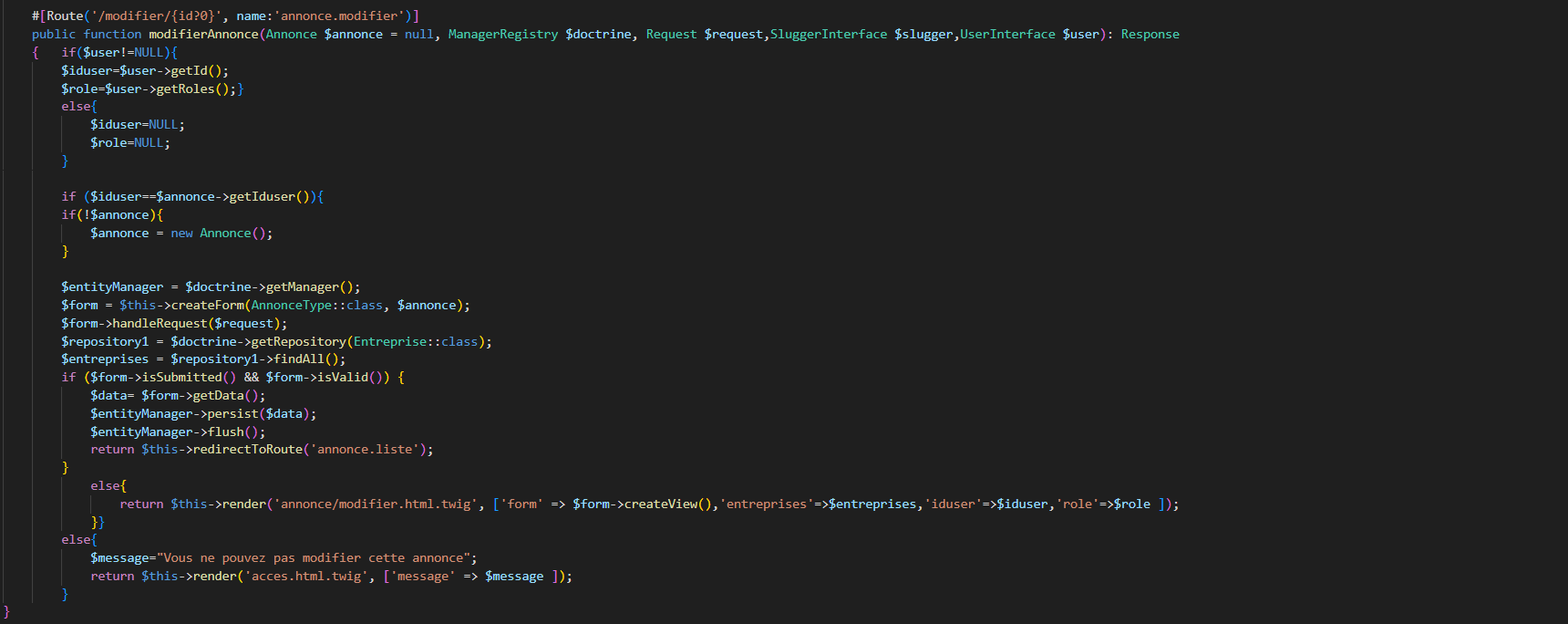
Task: Click the ManagerRegistry type hint
Action: point(502,34)
